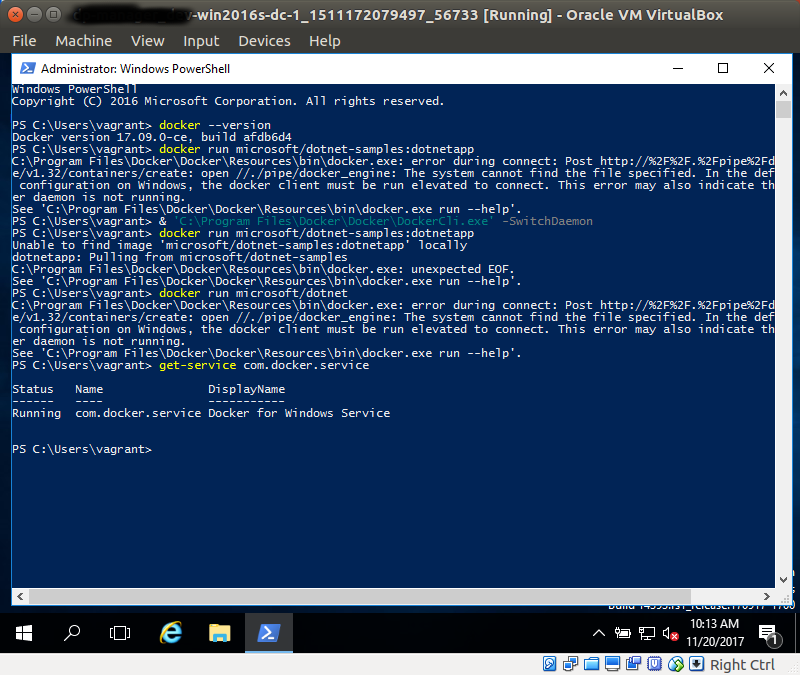Click the left arrow of the horizontal scrollbar
This screenshot has height=675, width=800.
[20, 596]
